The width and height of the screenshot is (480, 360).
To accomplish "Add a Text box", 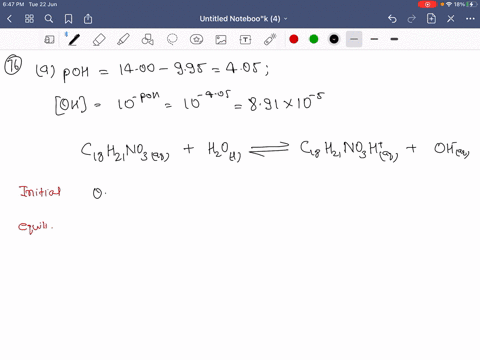I will 245,40.
